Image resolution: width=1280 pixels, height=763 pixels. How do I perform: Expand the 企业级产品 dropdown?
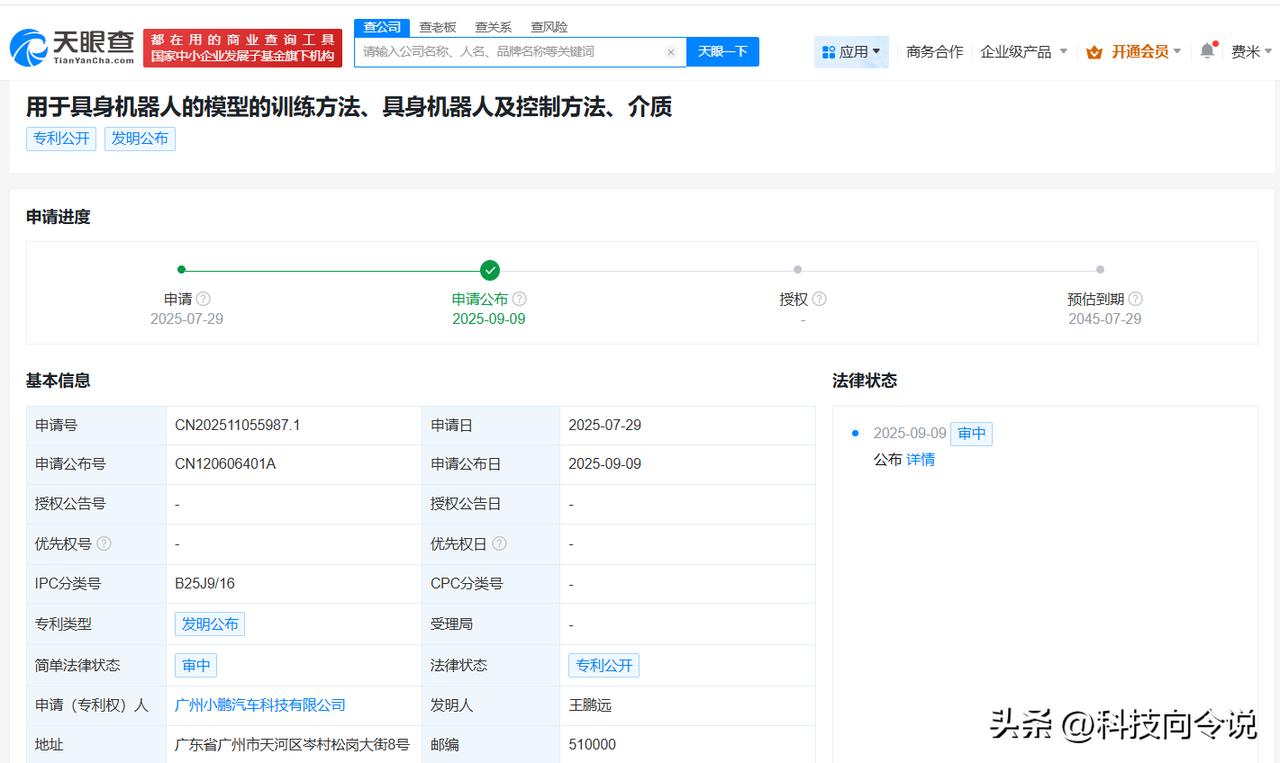click(x=1024, y=52)
